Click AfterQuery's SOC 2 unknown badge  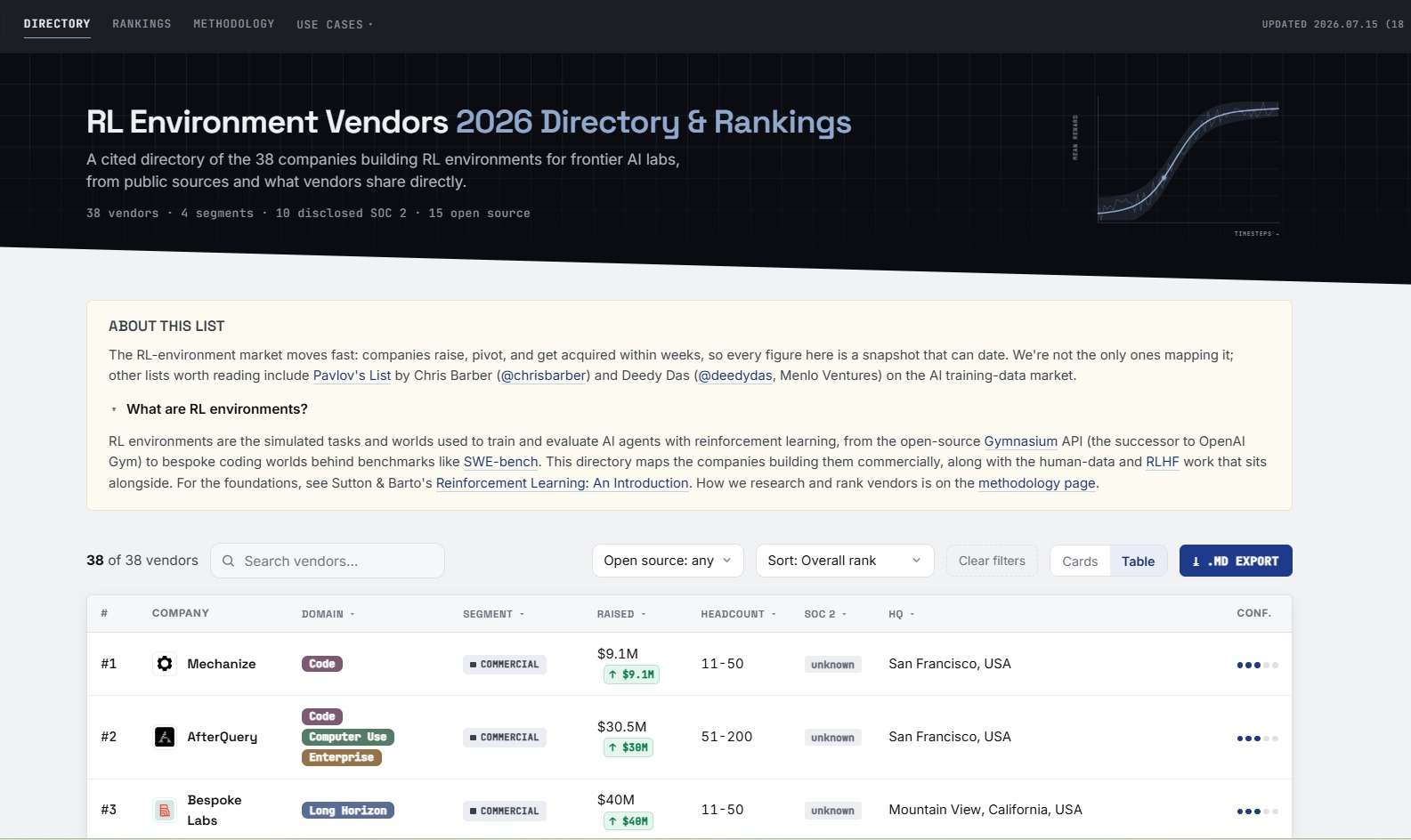point(833,738)
